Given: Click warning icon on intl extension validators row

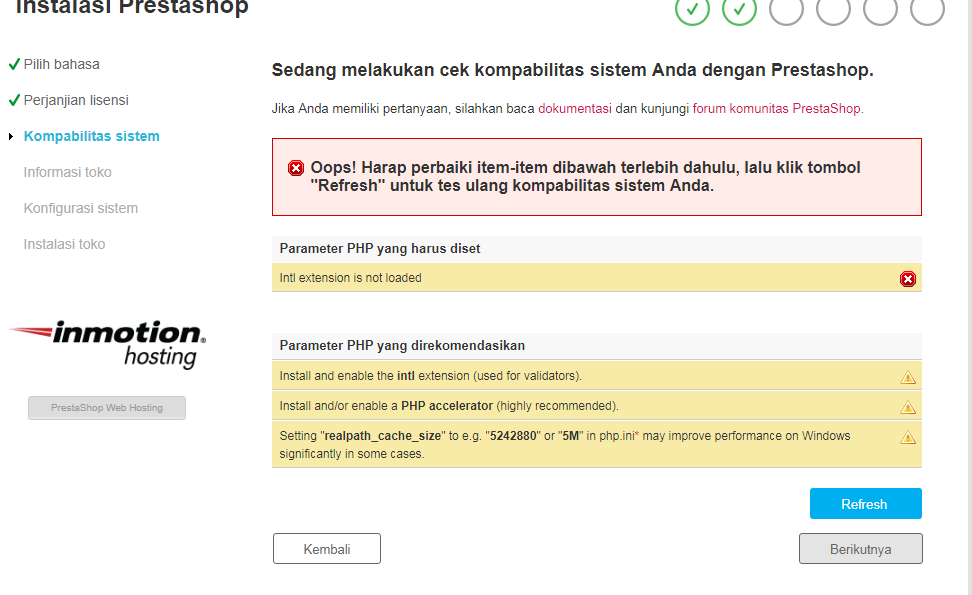Looking at the screenshot, I should point(908,377).
